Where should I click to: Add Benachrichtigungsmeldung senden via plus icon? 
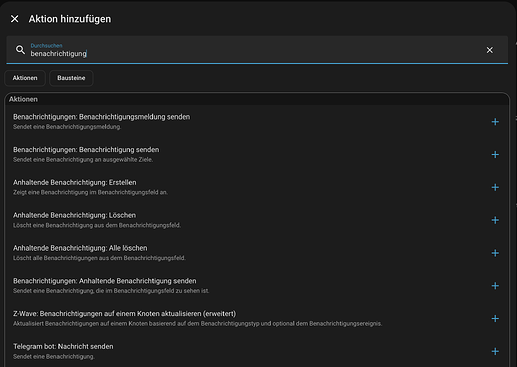click(495, 122)
